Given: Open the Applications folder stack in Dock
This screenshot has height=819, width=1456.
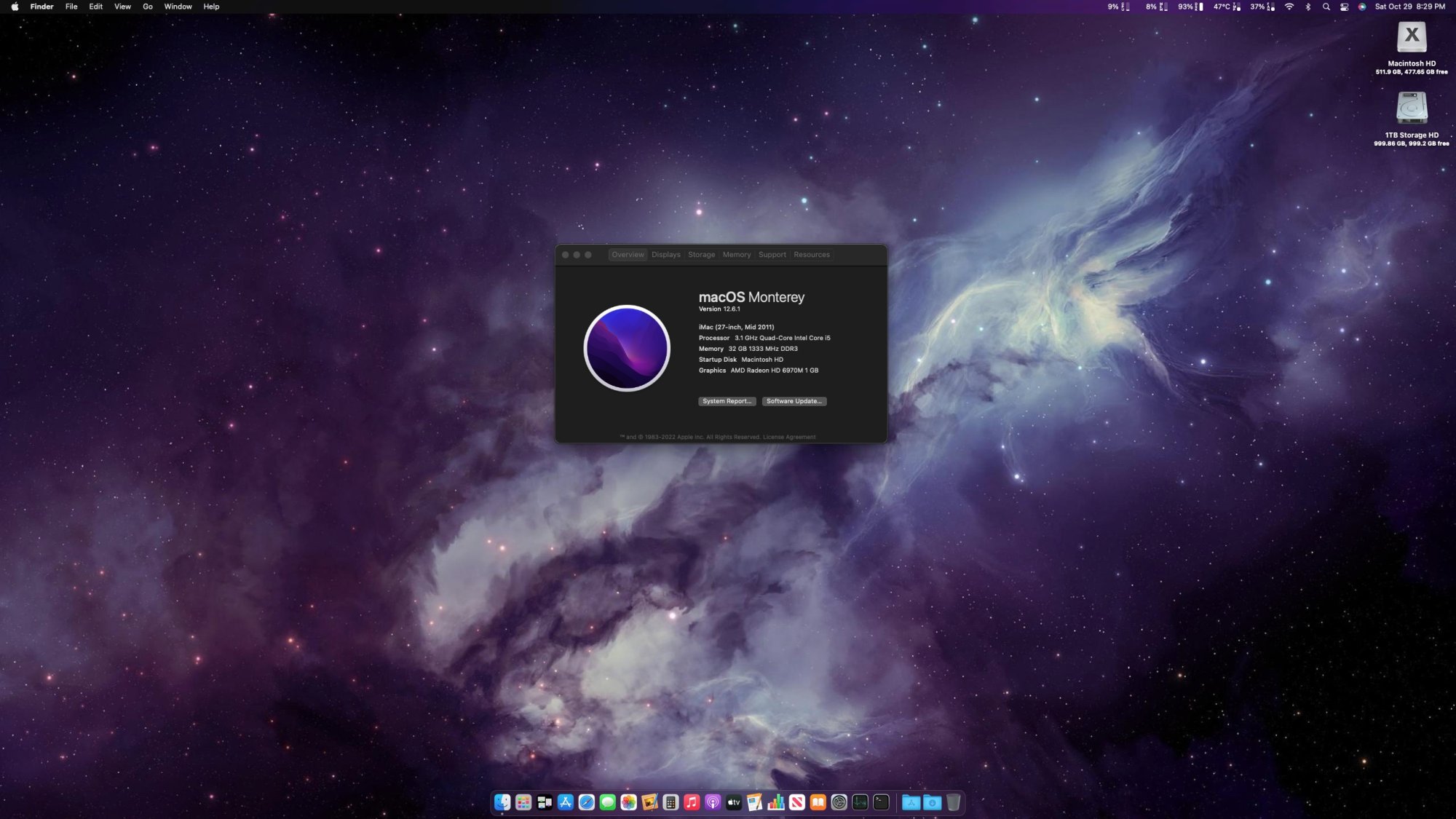Looking at the screenshot, I should 911,802.
